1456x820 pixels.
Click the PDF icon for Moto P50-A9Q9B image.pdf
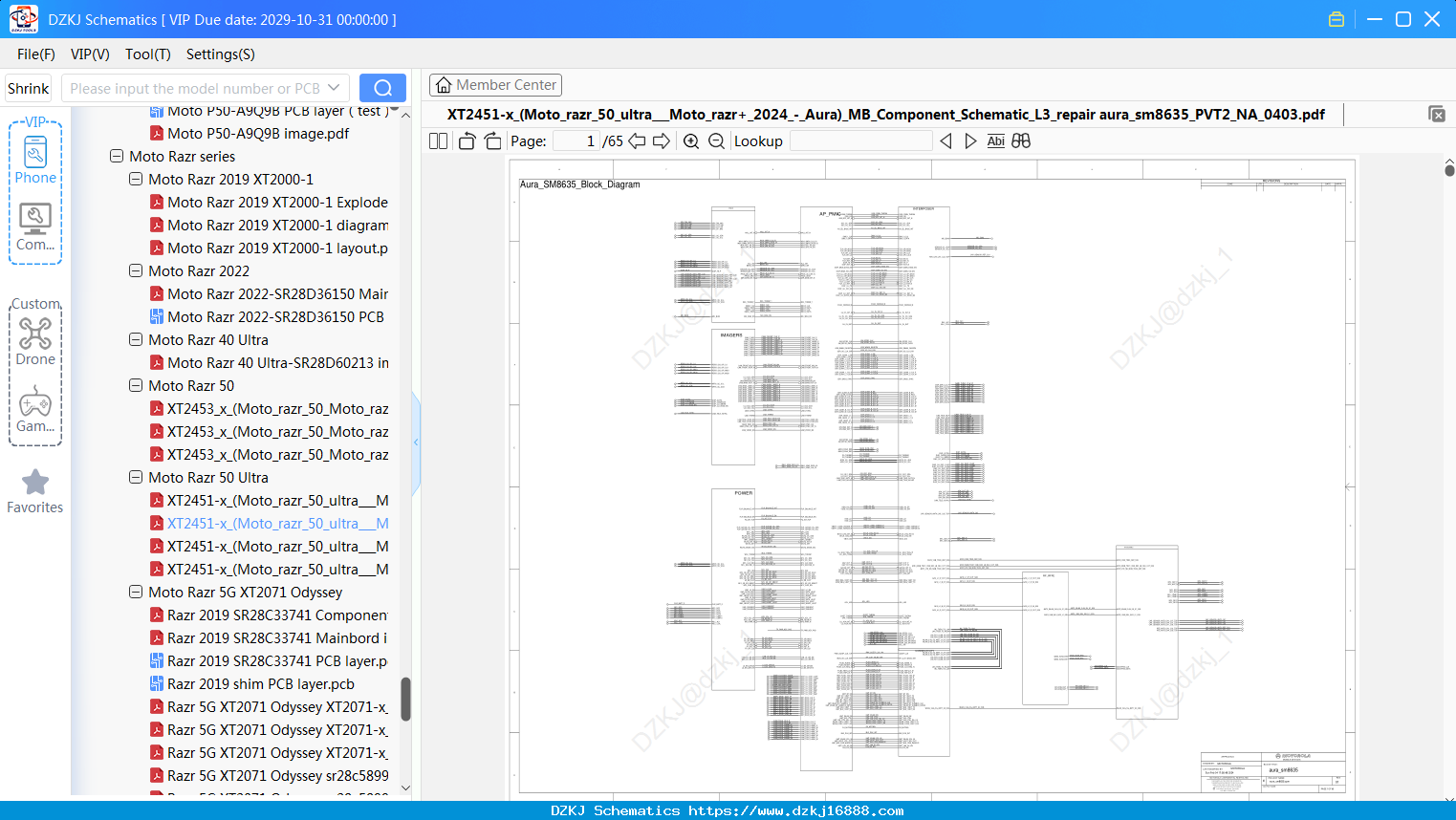coord(157,134)
